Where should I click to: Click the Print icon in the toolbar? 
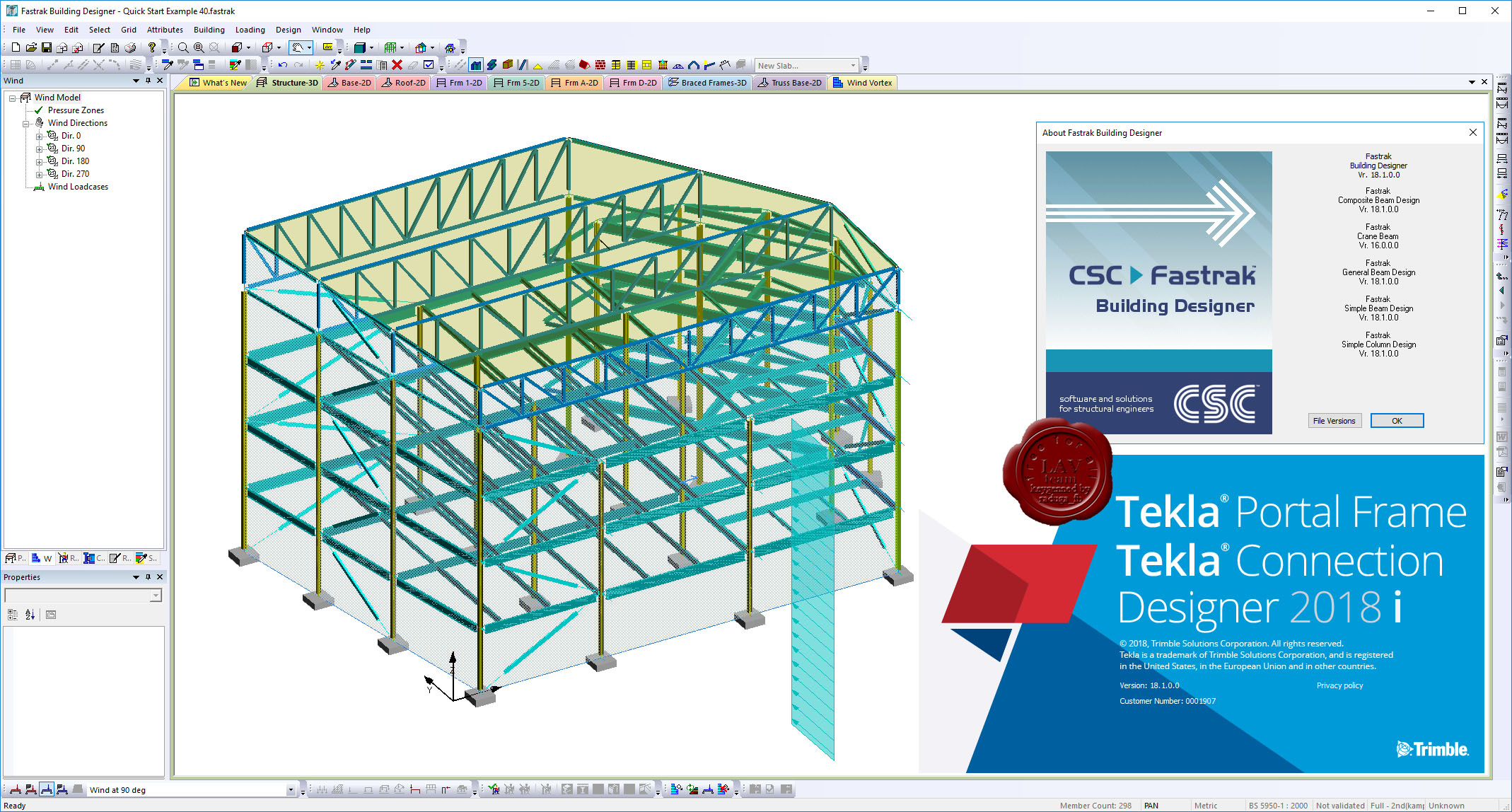tap(130, 47)
